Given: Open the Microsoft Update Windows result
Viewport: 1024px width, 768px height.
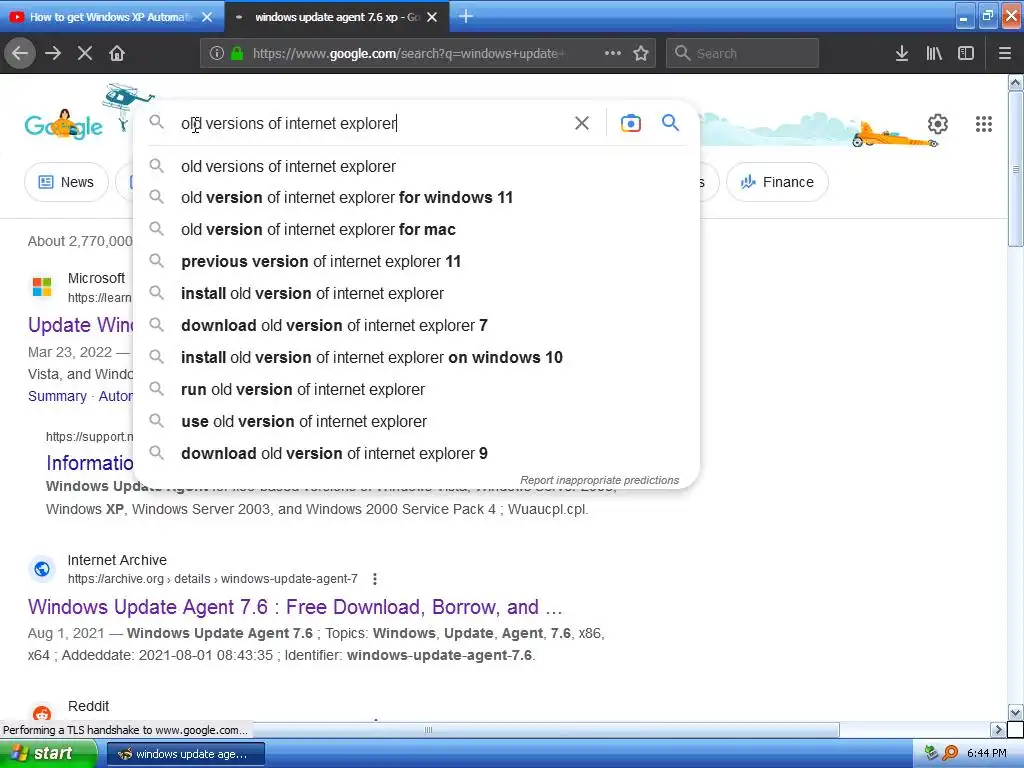Looking at the screenshot, I should (x=80, y=325).
